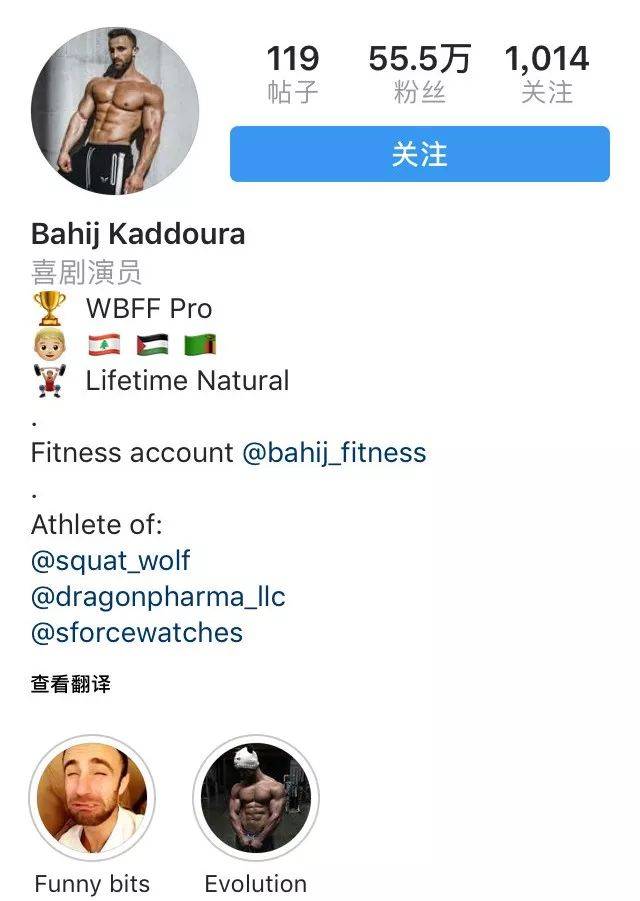Tap the trophy emoji icon
The width and height of the screenshot is (640, 901).
[x=49, y=309]
